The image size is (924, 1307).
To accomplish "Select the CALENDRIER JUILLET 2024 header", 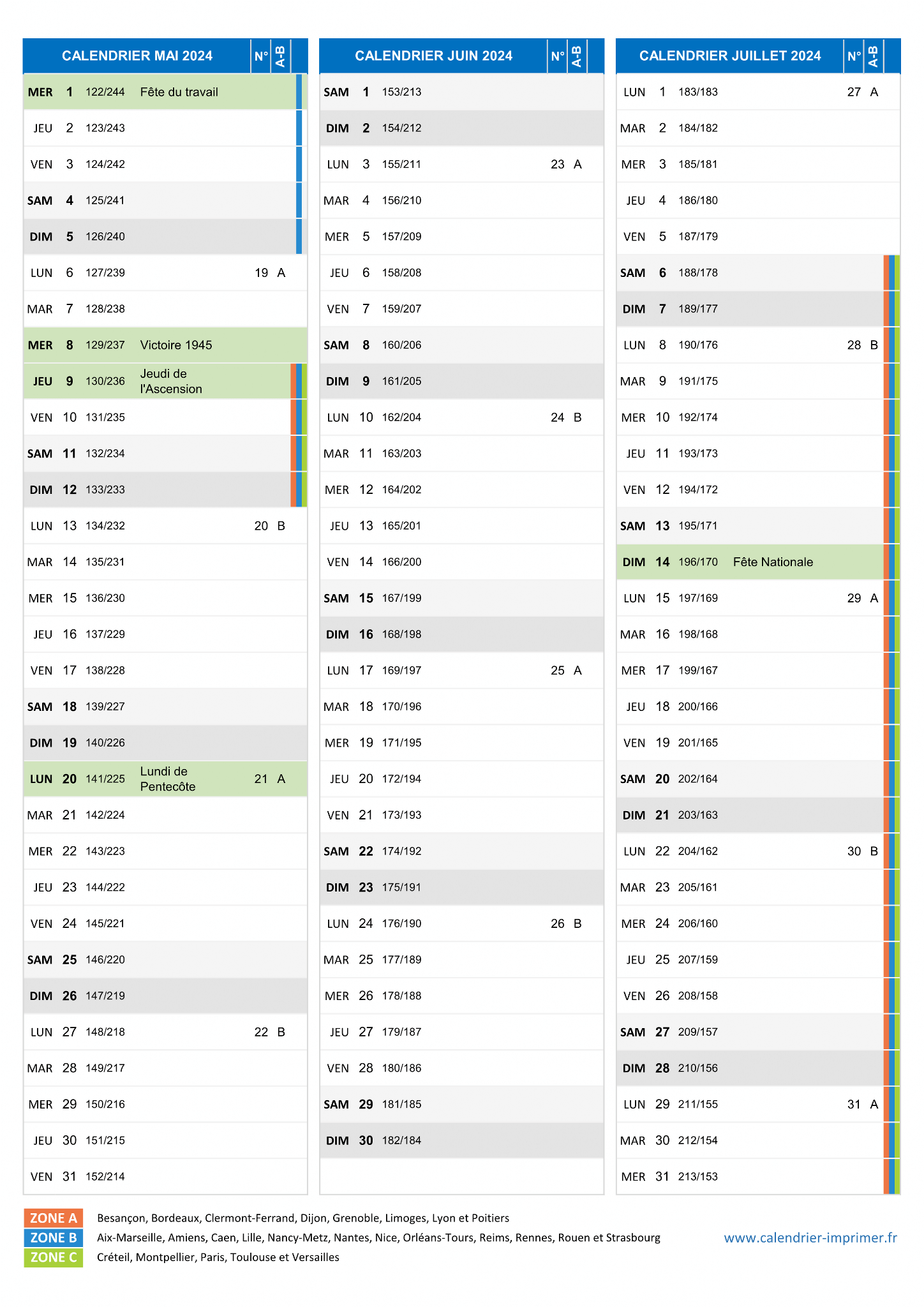I will (730, 56).
